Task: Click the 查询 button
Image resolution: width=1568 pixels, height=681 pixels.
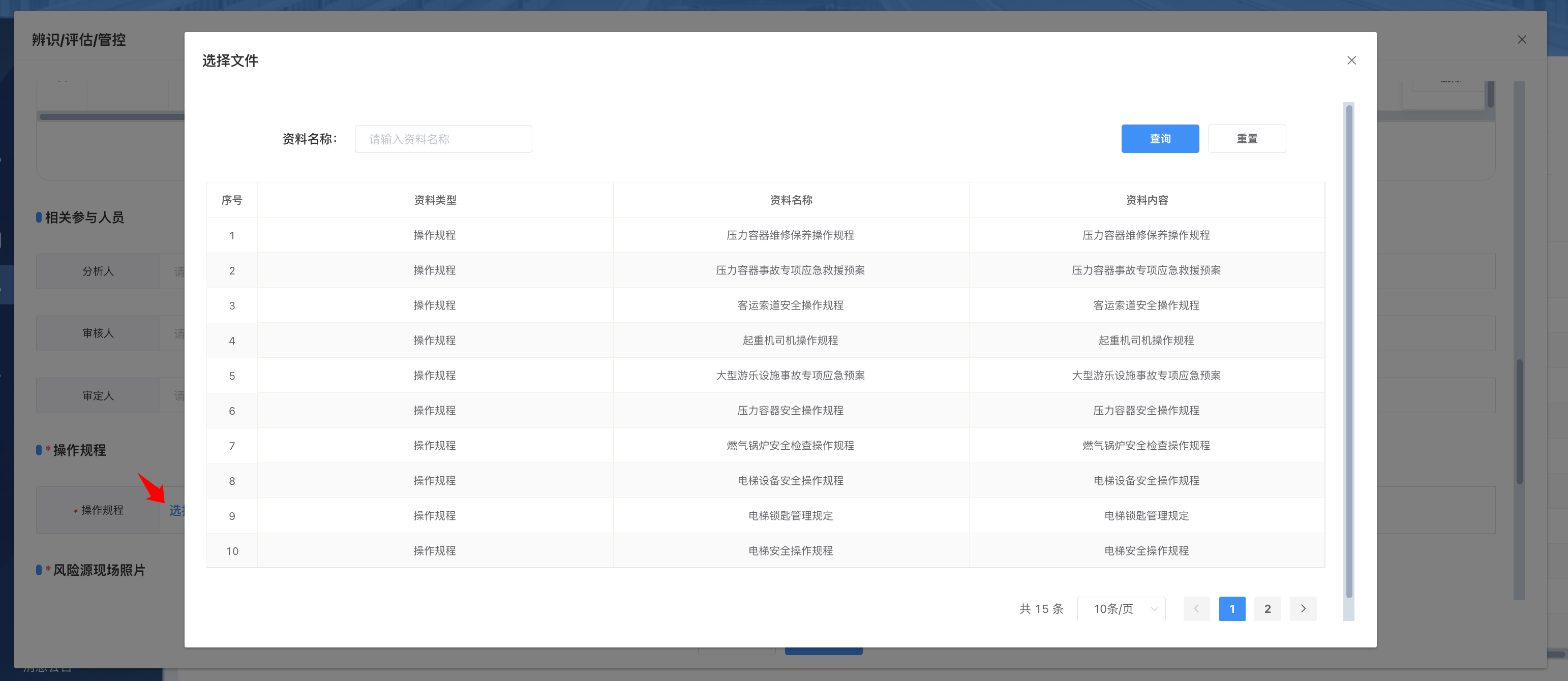Action: [1160, 139]
